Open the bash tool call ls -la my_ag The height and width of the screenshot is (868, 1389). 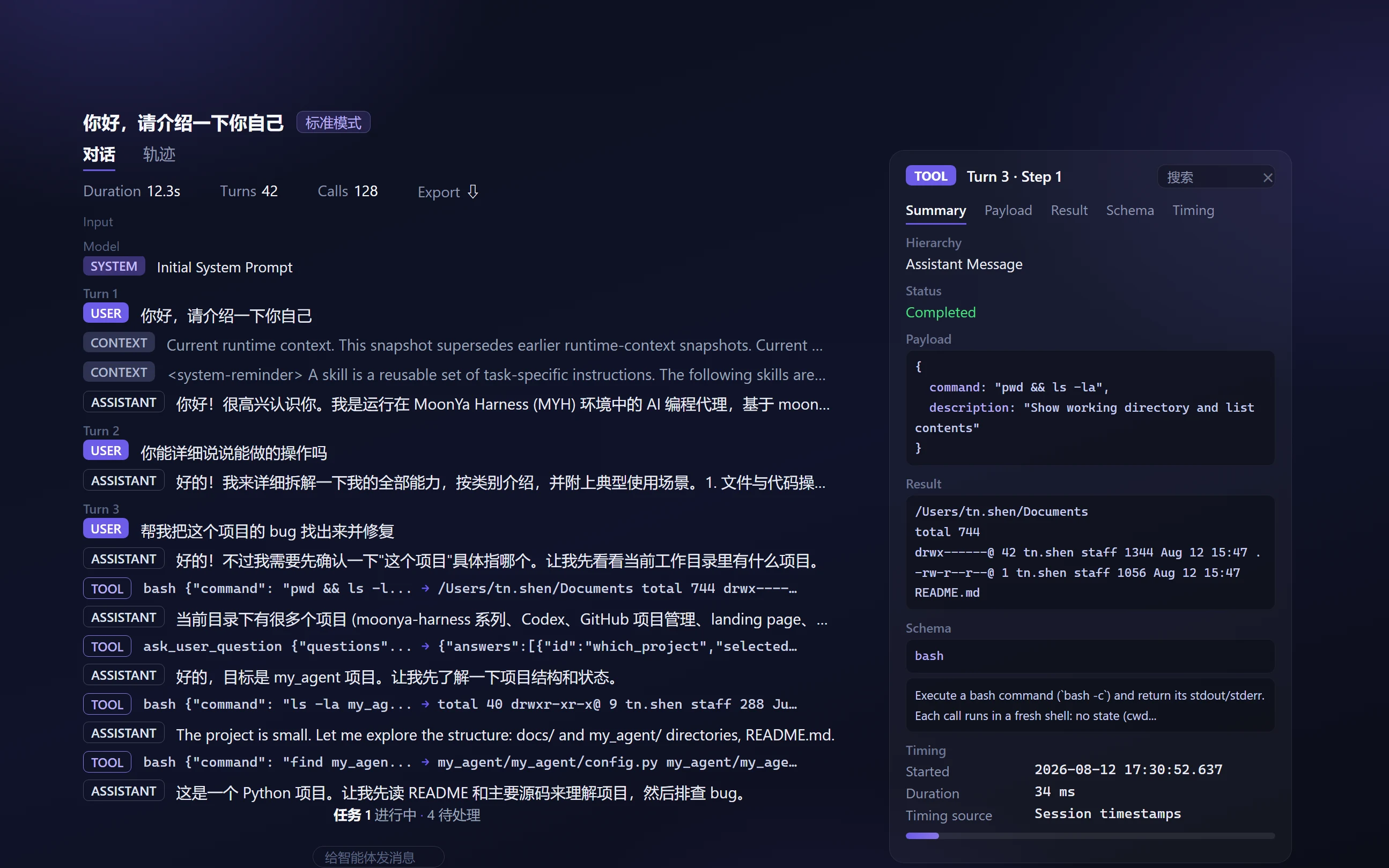[440, 704]
